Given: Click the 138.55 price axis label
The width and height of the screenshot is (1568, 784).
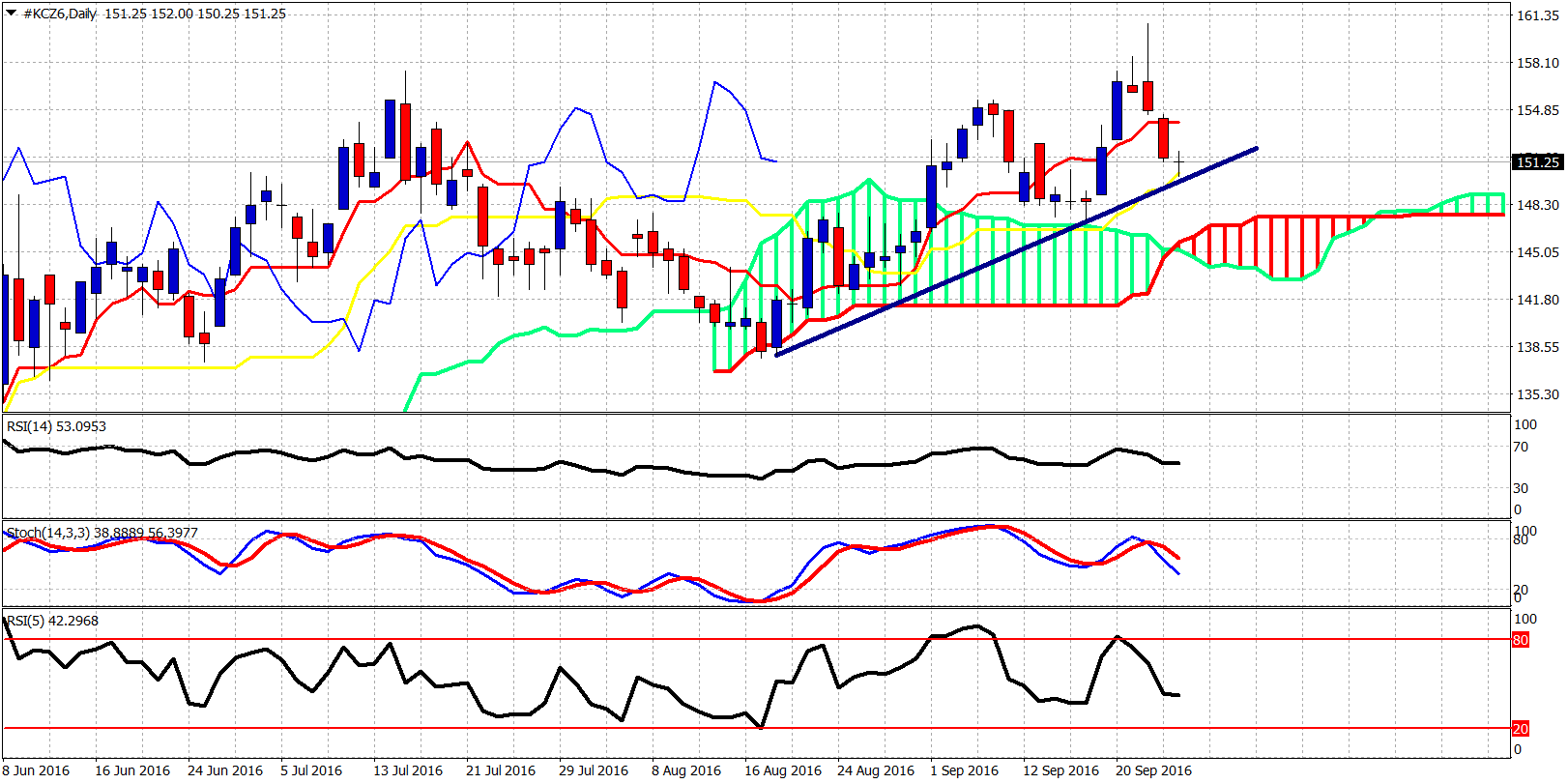Looking at the screenshot, I should tap(1537, 347).
